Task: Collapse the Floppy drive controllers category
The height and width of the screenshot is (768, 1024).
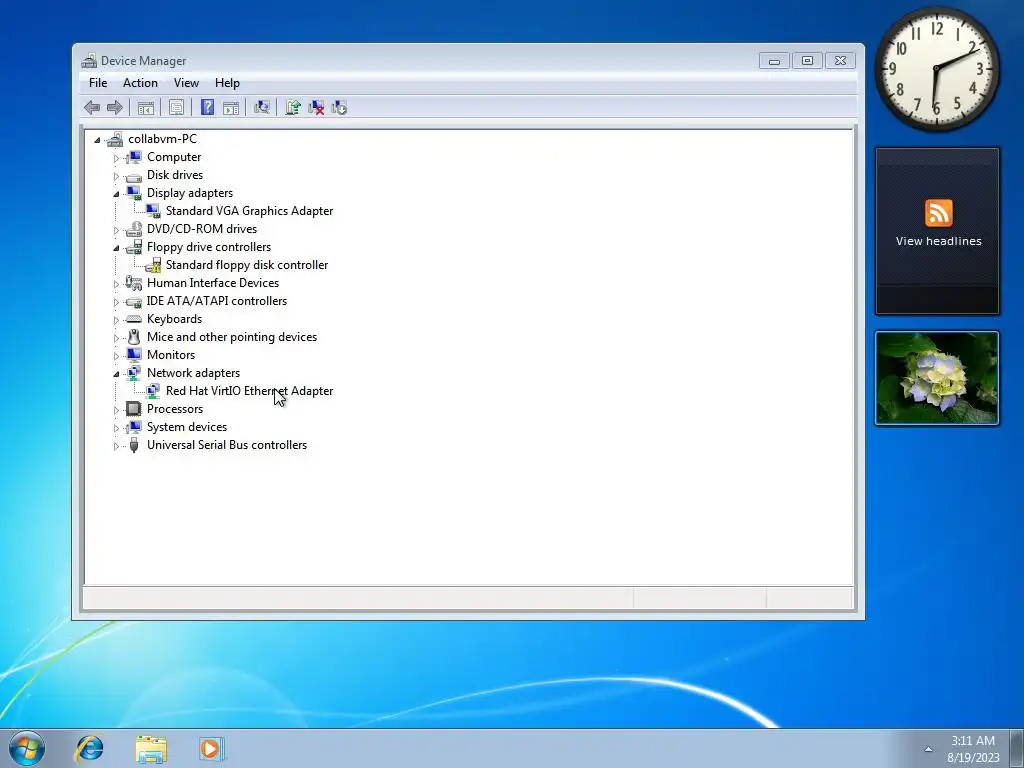Action: [x=116, y=248]
